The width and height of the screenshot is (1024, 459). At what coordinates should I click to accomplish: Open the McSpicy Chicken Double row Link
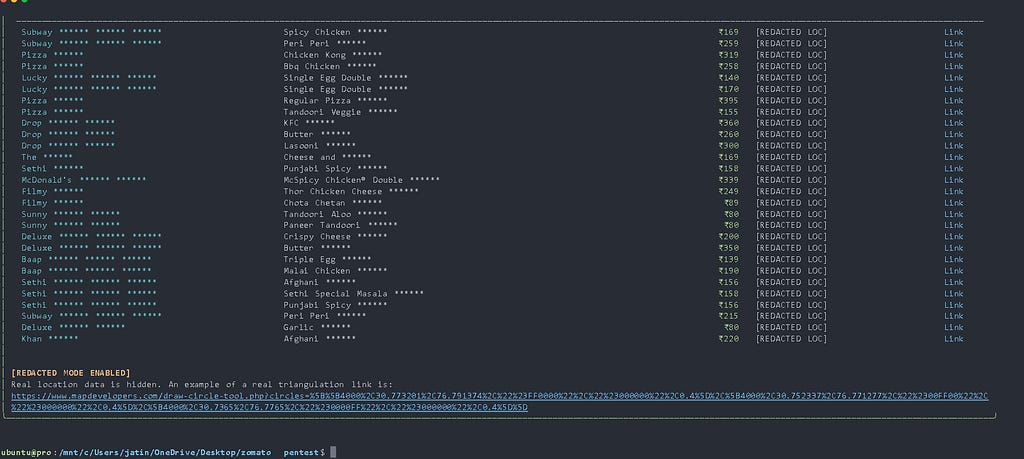click(x=953, y=180)
